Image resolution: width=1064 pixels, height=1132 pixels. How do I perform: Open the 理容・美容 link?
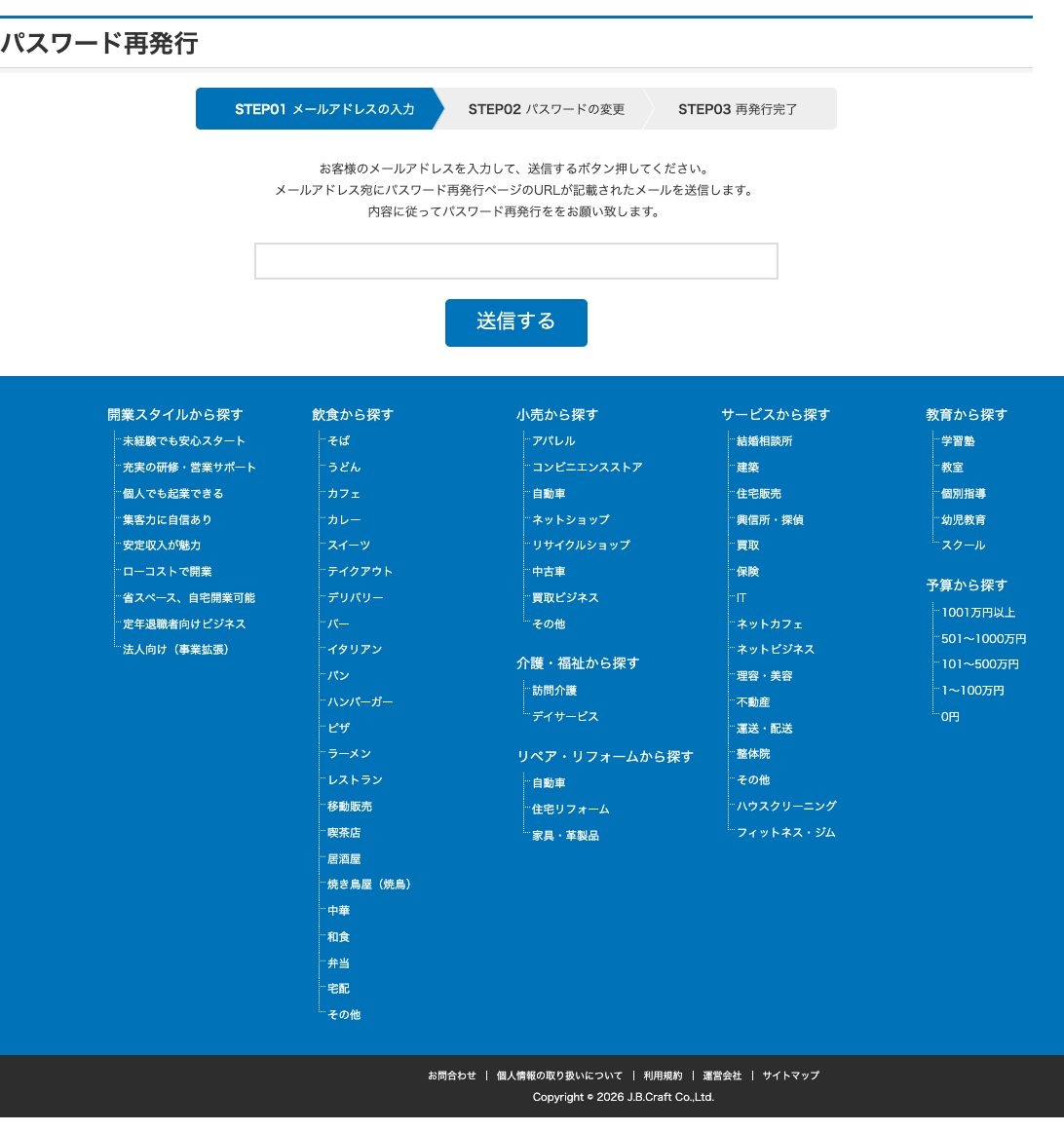tap(765, 676)
